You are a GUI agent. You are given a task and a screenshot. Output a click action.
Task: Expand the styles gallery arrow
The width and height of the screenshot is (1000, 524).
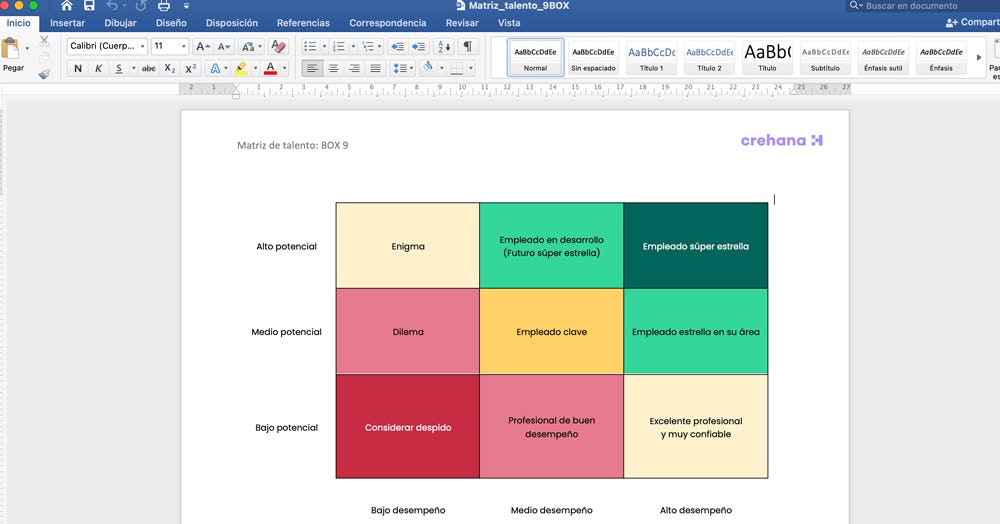click(x=979, y=57)
